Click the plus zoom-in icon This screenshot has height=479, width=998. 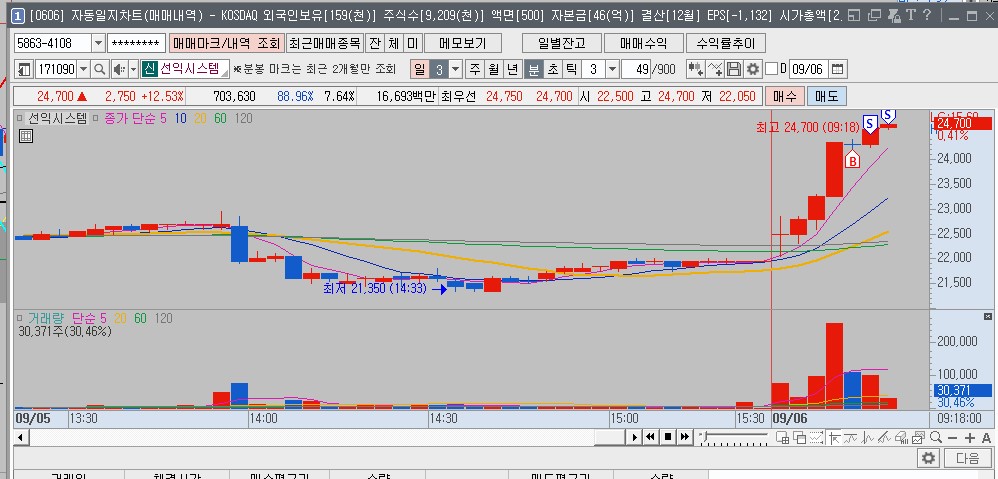(969, 438)
